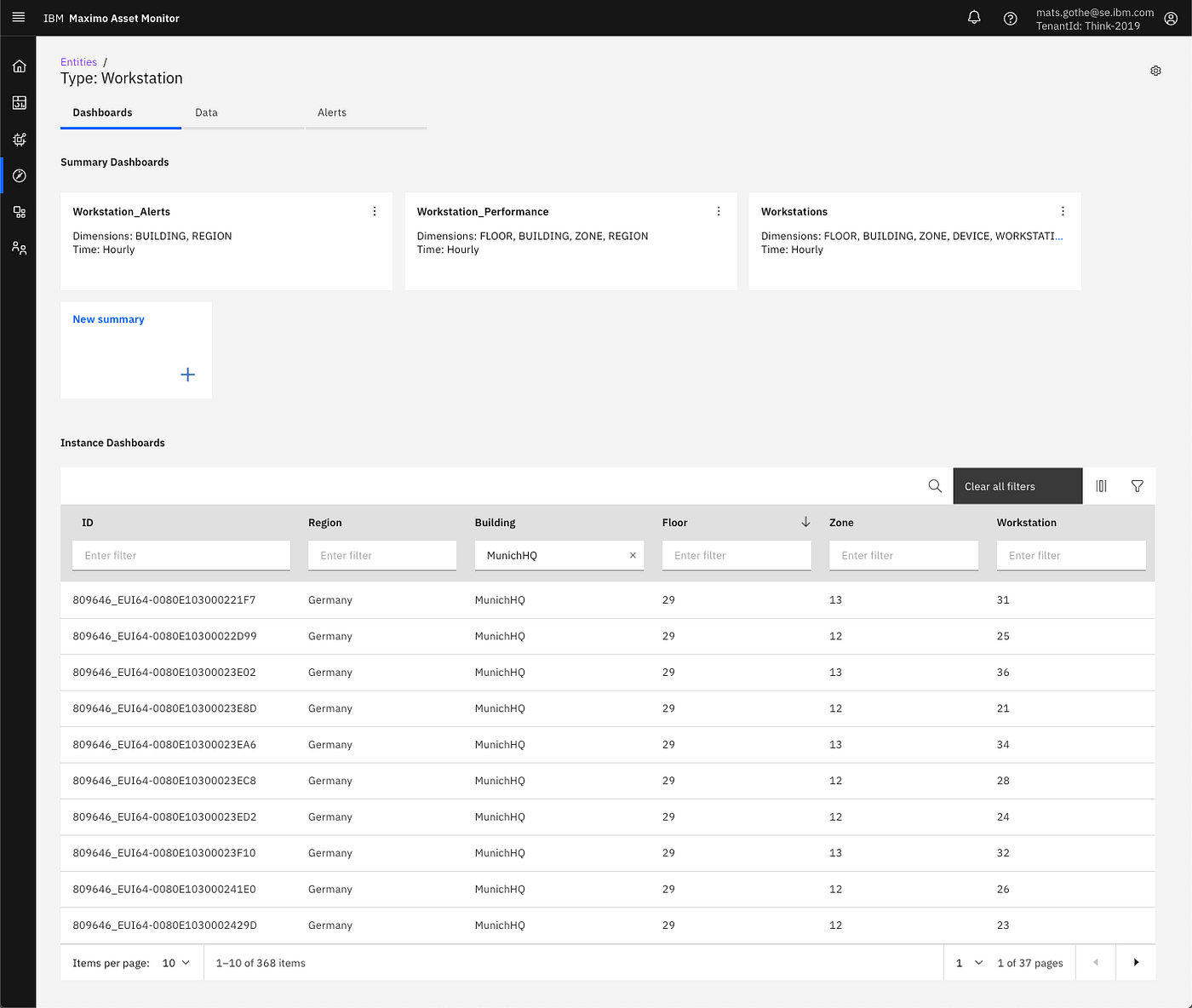
Task: Switch to the Alerts tab
Action: (x=332, y=112)
